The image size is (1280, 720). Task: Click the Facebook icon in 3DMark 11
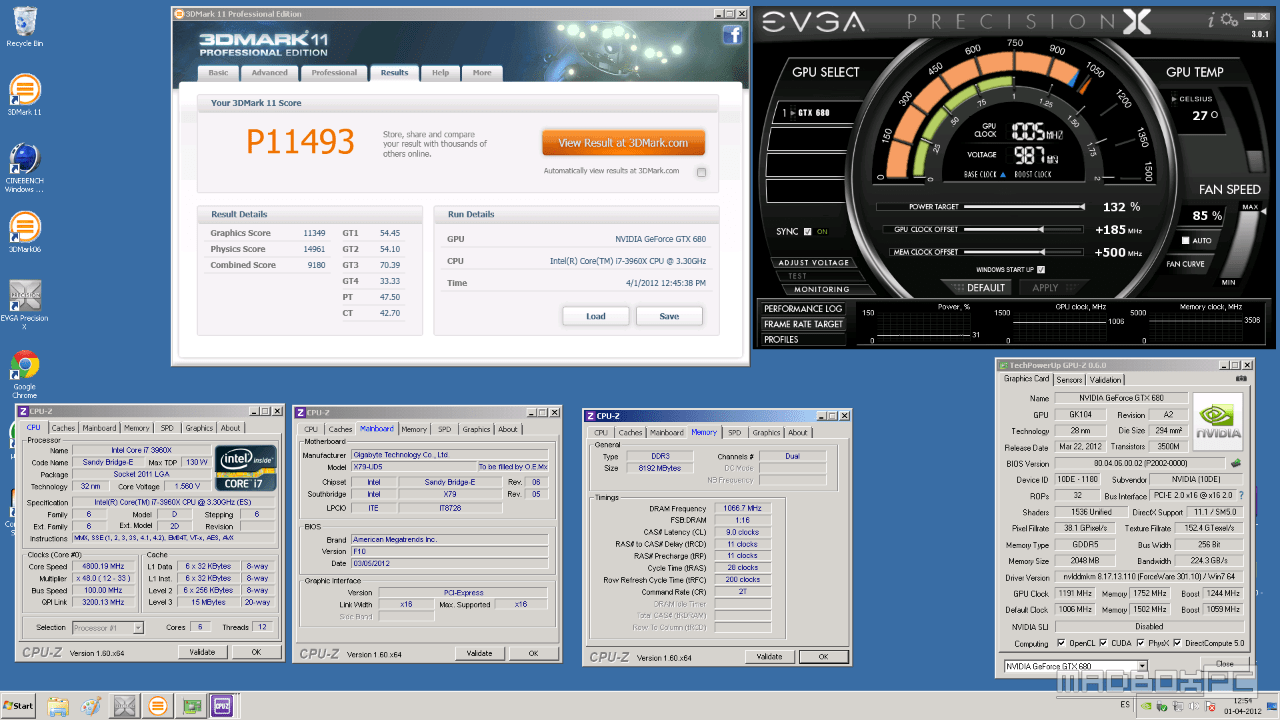[732, 35]
